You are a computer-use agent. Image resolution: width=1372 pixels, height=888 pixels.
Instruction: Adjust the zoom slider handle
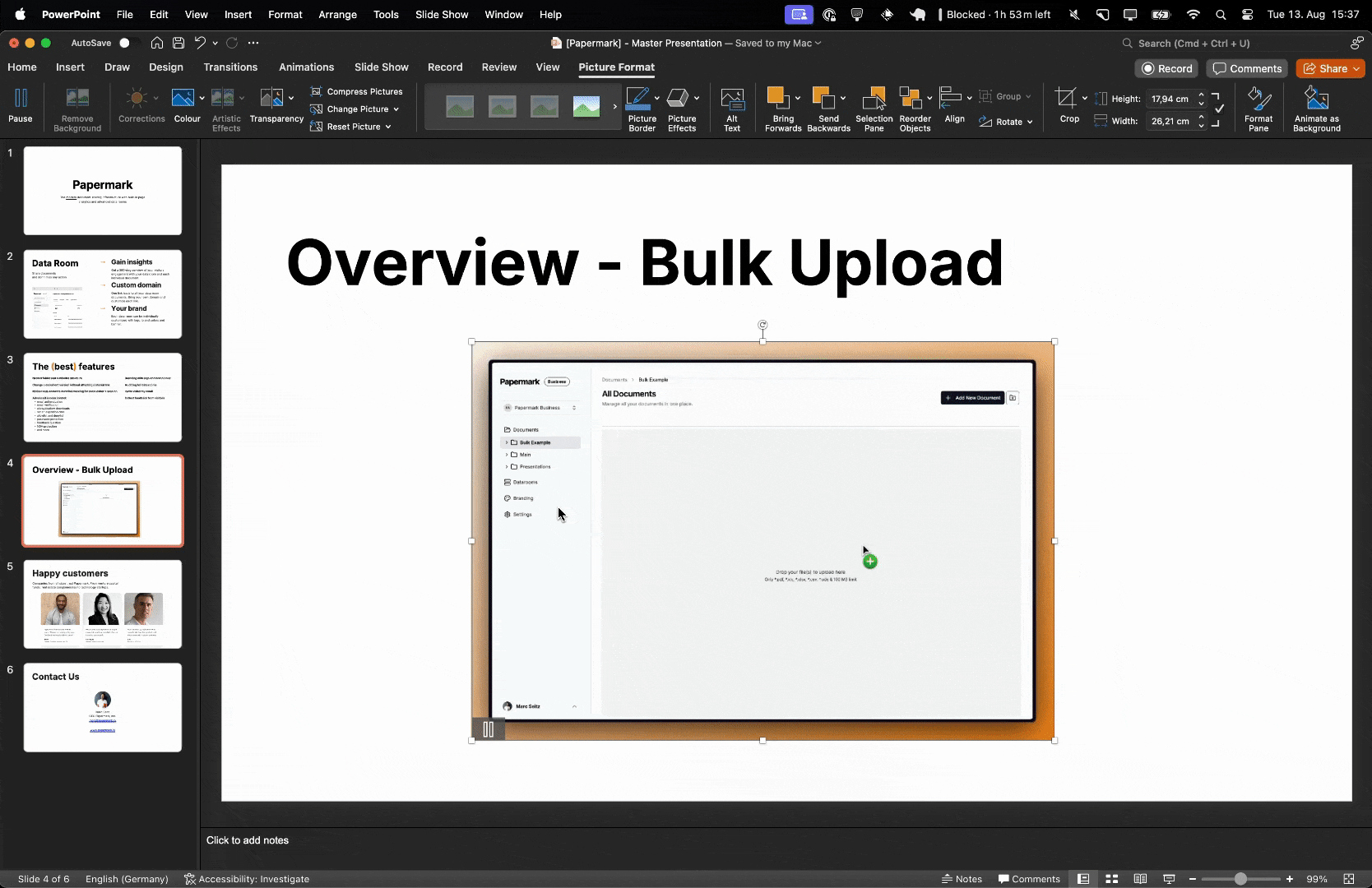coord(1240,879)
